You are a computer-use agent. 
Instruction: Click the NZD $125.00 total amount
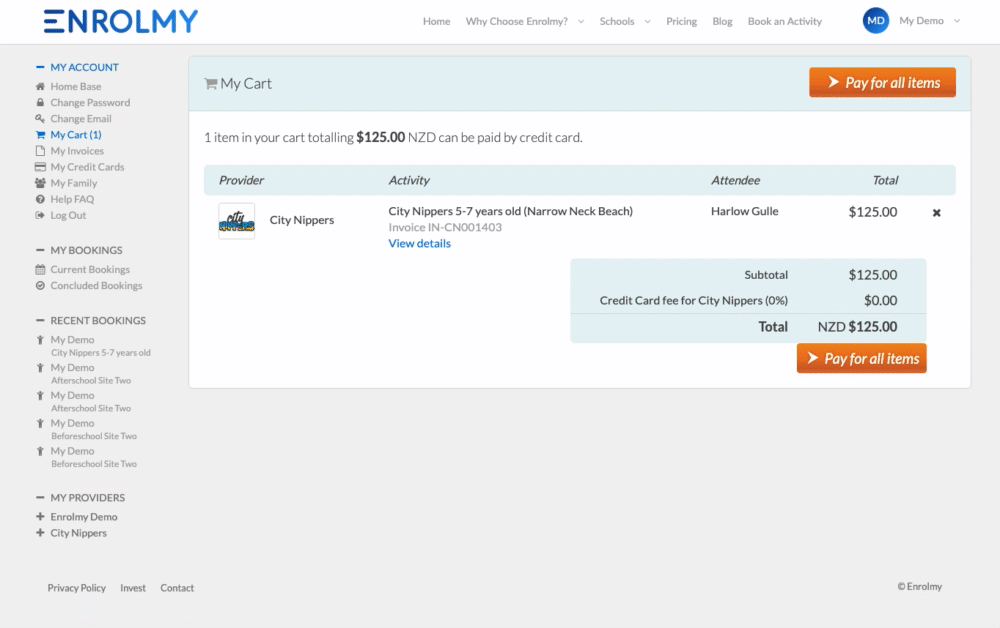857,327
